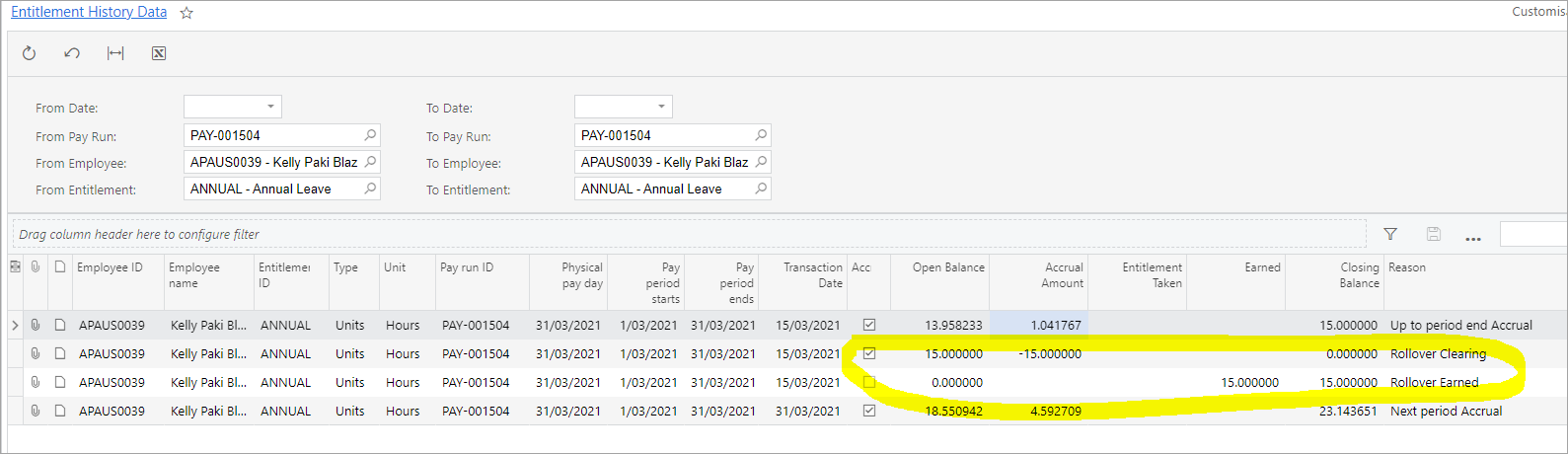Expand the first row arrow indicator

(x=15, y=325)
